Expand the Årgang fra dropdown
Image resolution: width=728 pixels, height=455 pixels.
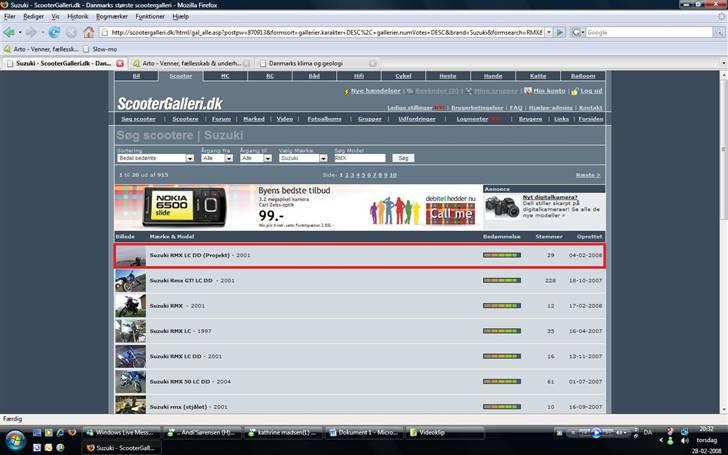coord(216,158)
